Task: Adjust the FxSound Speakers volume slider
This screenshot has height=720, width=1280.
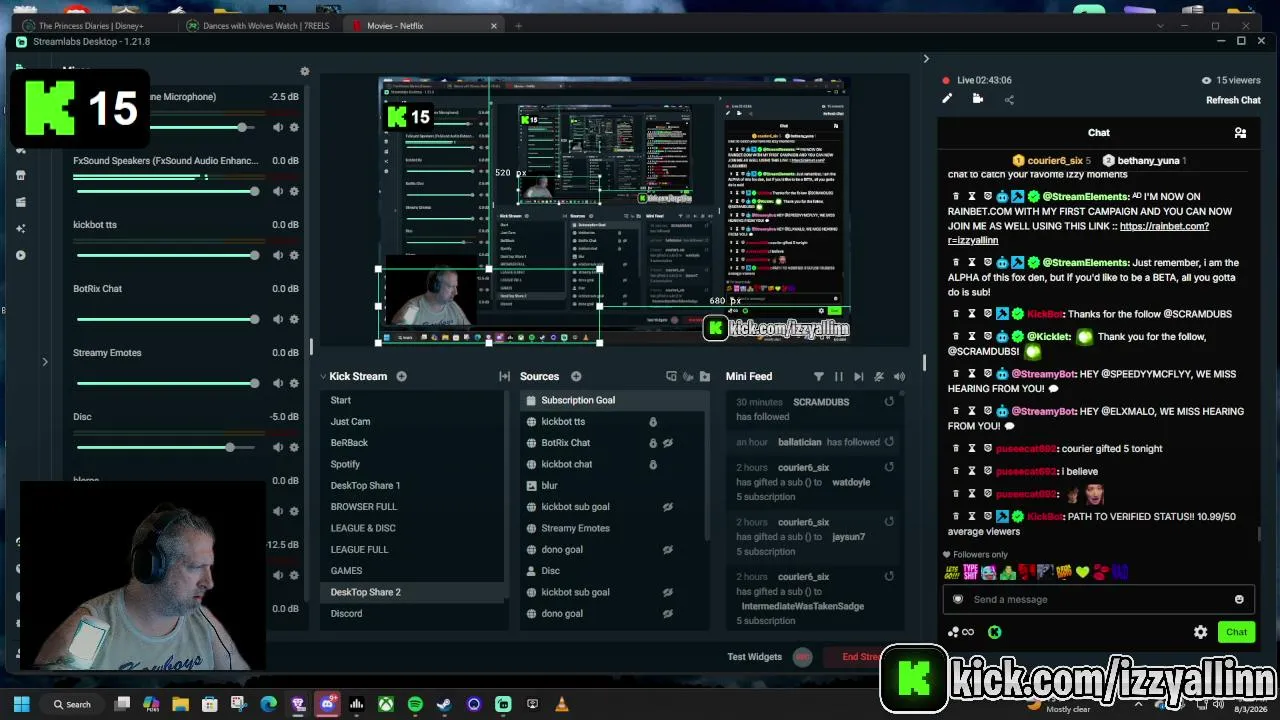Action: tap(167, 191)
